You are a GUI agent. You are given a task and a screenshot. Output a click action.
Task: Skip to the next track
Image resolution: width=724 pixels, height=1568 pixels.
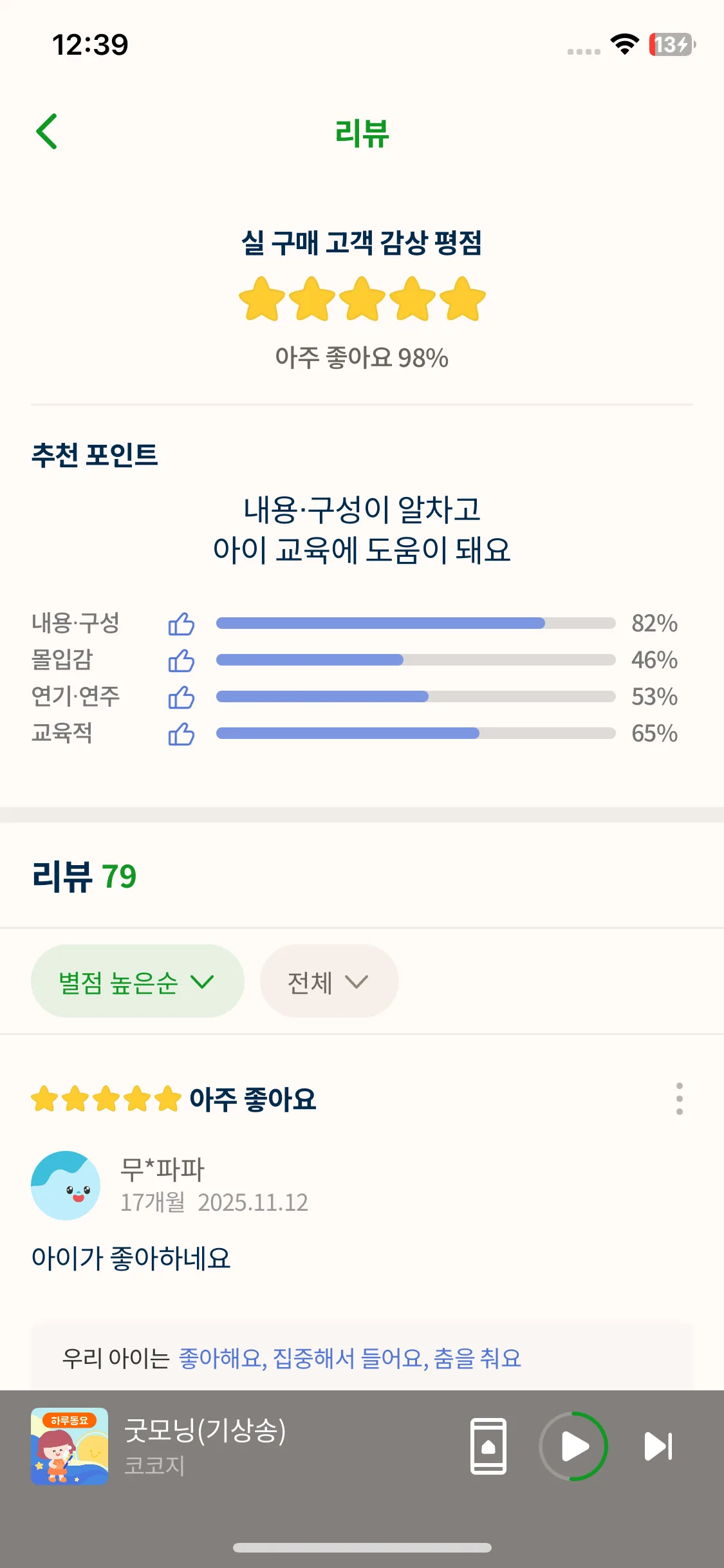point(658,1446)
